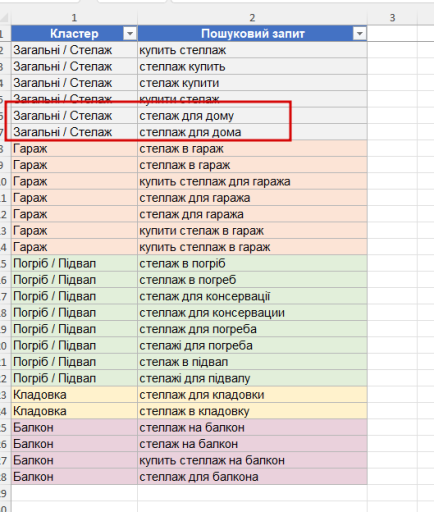
Task: Select the cell reading exactly 'стеллаж в гараж'
Action: (252, 165)
